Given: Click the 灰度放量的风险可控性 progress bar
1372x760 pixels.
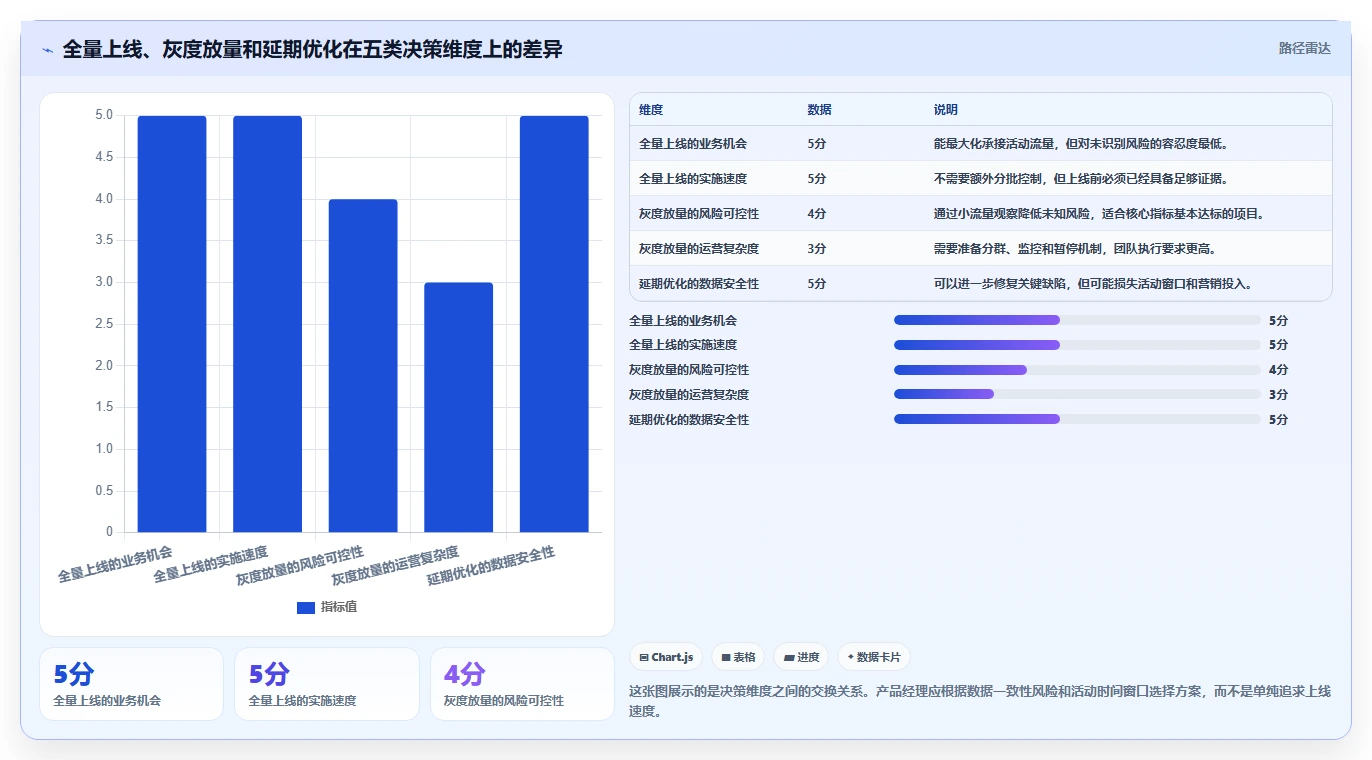Looking at the screenshot, I should tap(1077, 370).
